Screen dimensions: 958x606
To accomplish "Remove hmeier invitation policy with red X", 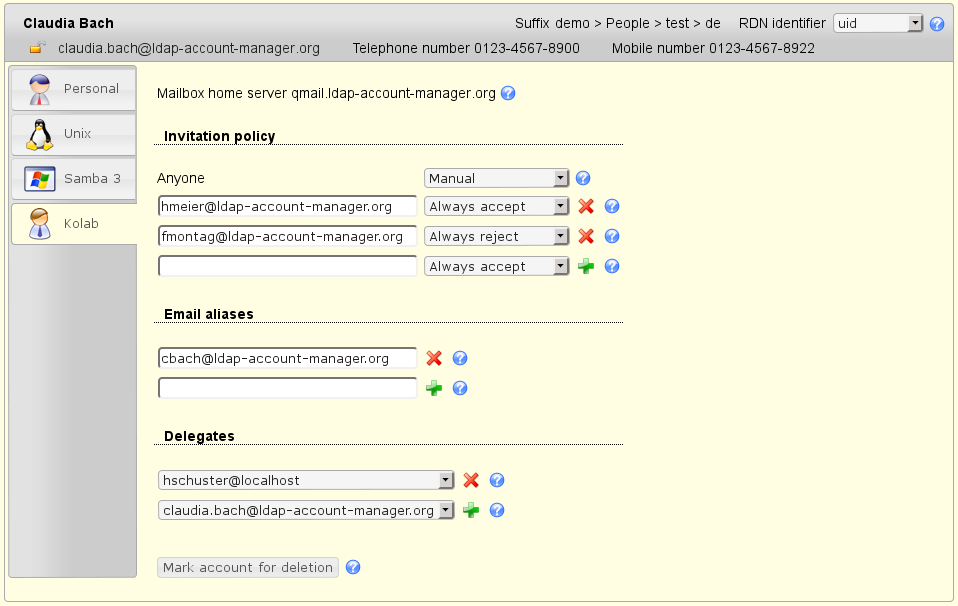I will (586, 207).
